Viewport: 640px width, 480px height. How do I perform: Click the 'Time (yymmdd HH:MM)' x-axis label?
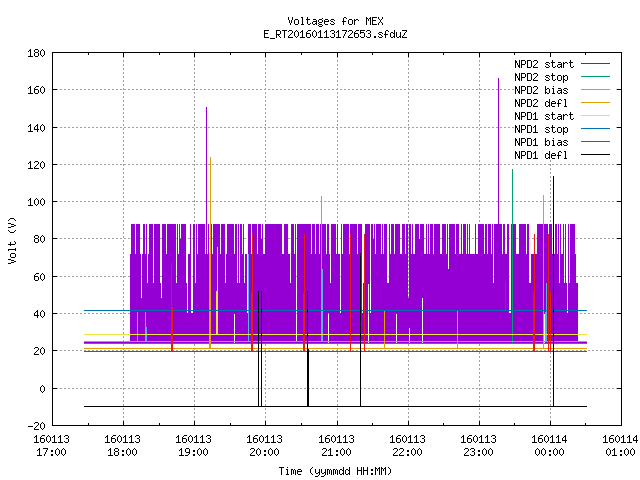(x=335, y=471)
